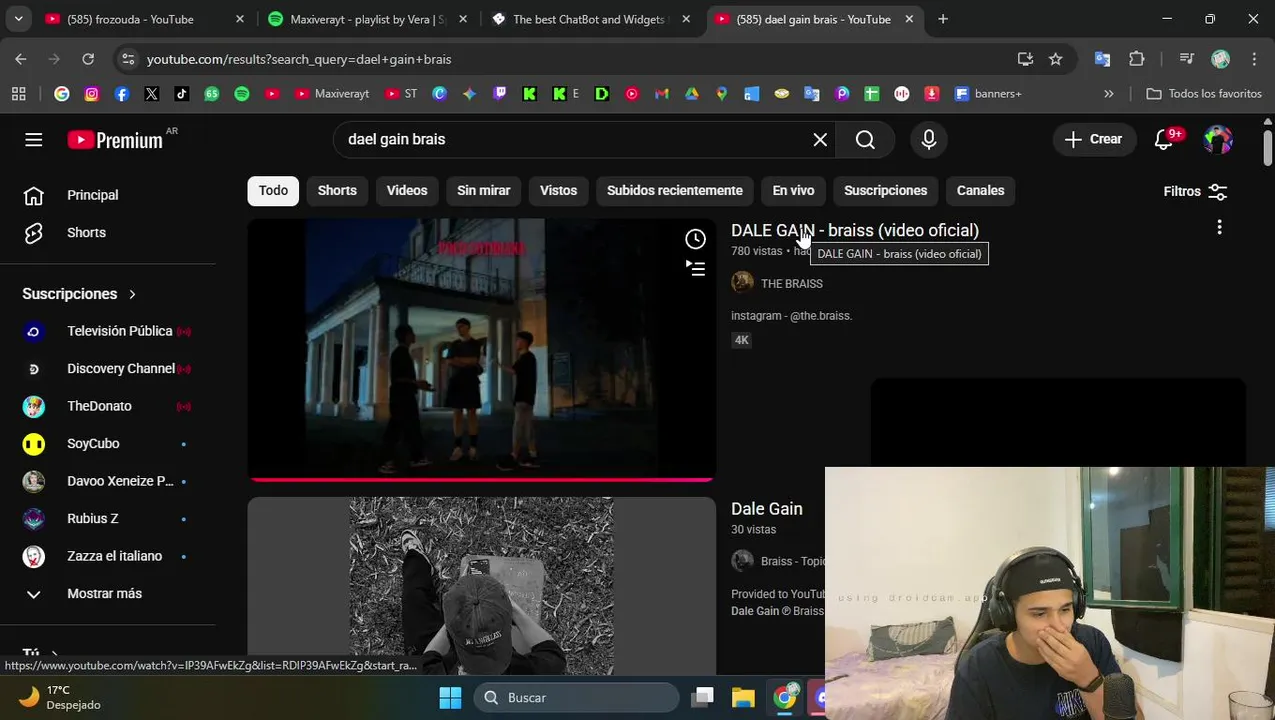
Task: Show hidden bookmarks with the double chevron
Action: click(1108, 94)
